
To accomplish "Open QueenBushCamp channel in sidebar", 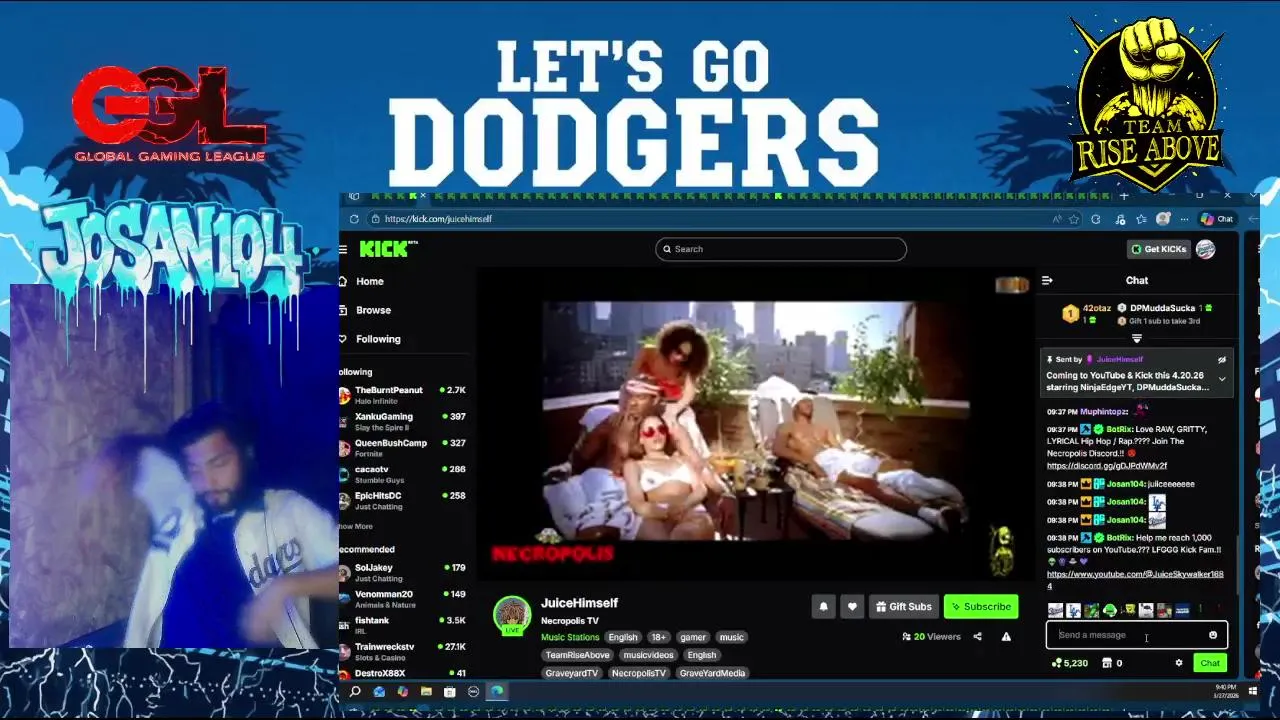I will [x=402, y=447].
